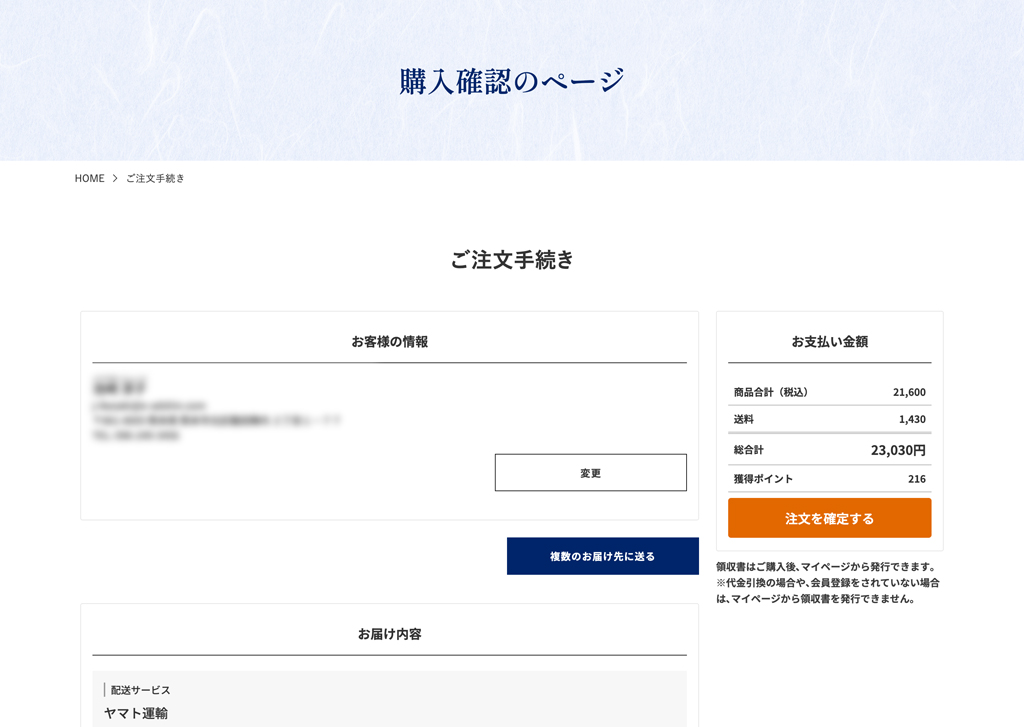
Task: Click the 変更 button in customer info
Action: [590, 472]
